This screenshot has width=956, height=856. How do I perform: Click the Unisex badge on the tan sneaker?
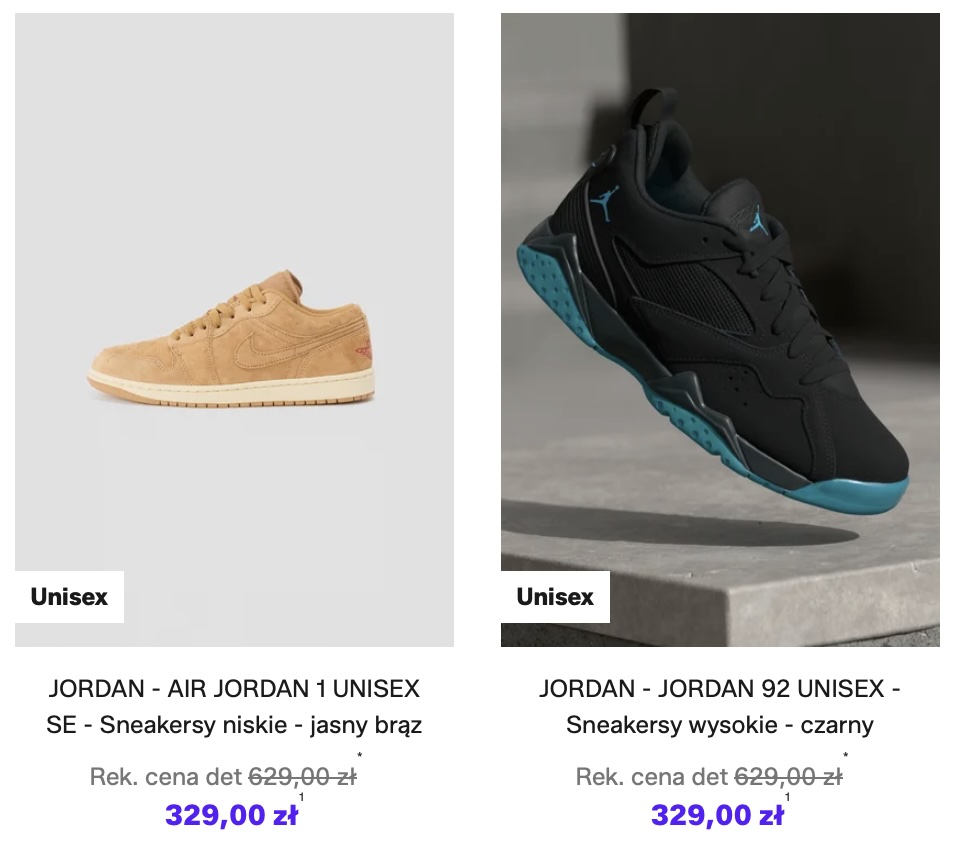[x=70, y=597]
